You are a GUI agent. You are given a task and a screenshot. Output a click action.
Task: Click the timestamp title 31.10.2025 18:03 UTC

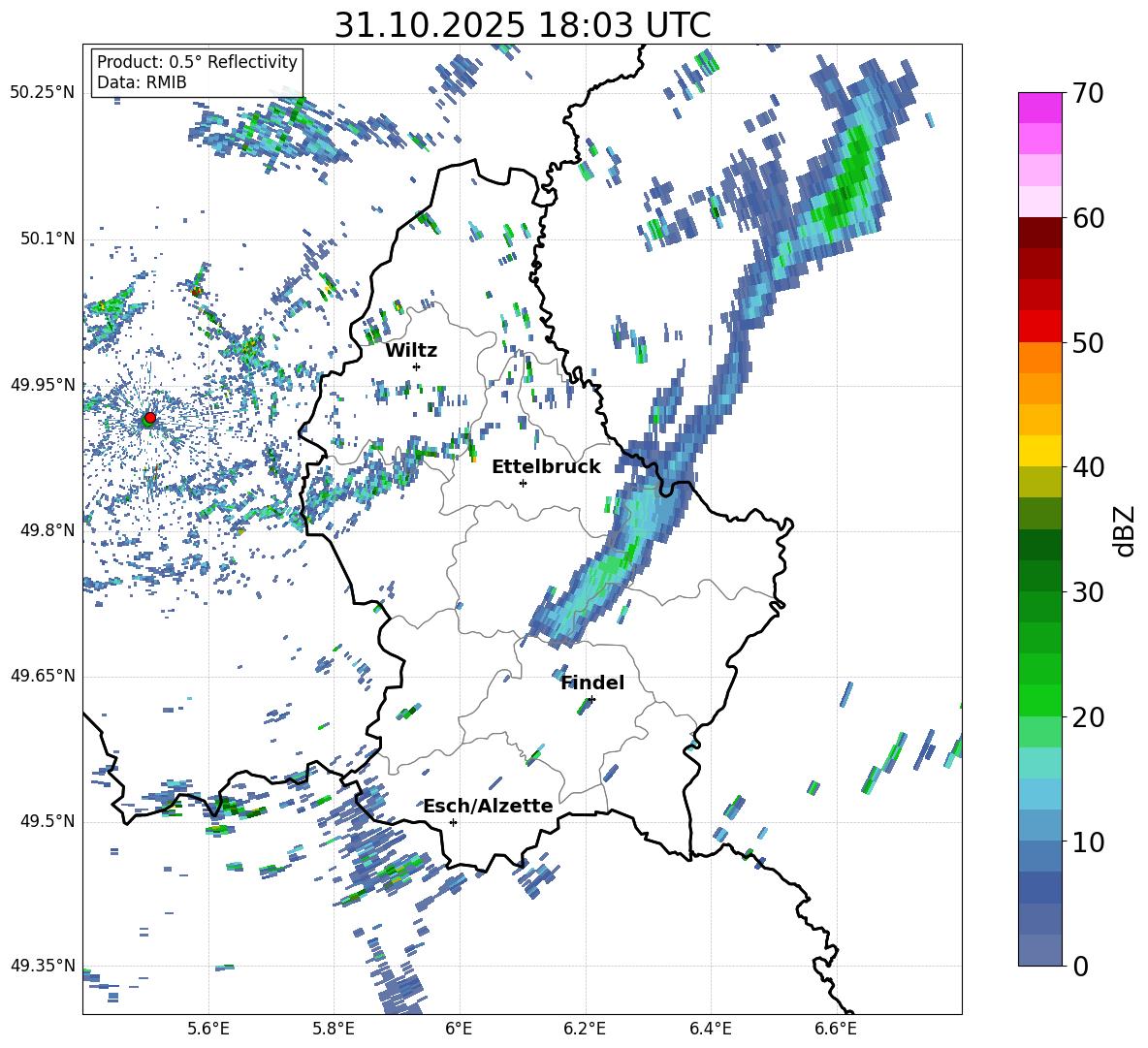click(523, 25)
